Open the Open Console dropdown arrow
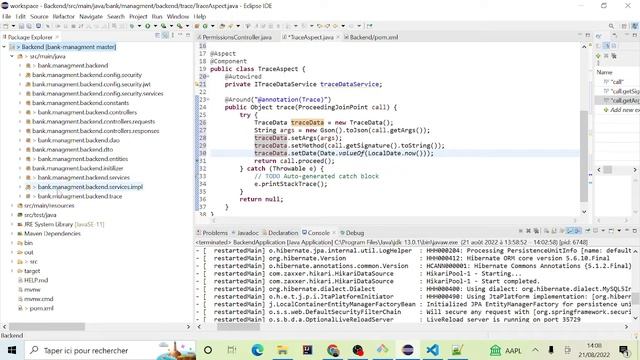 (619, 231)
